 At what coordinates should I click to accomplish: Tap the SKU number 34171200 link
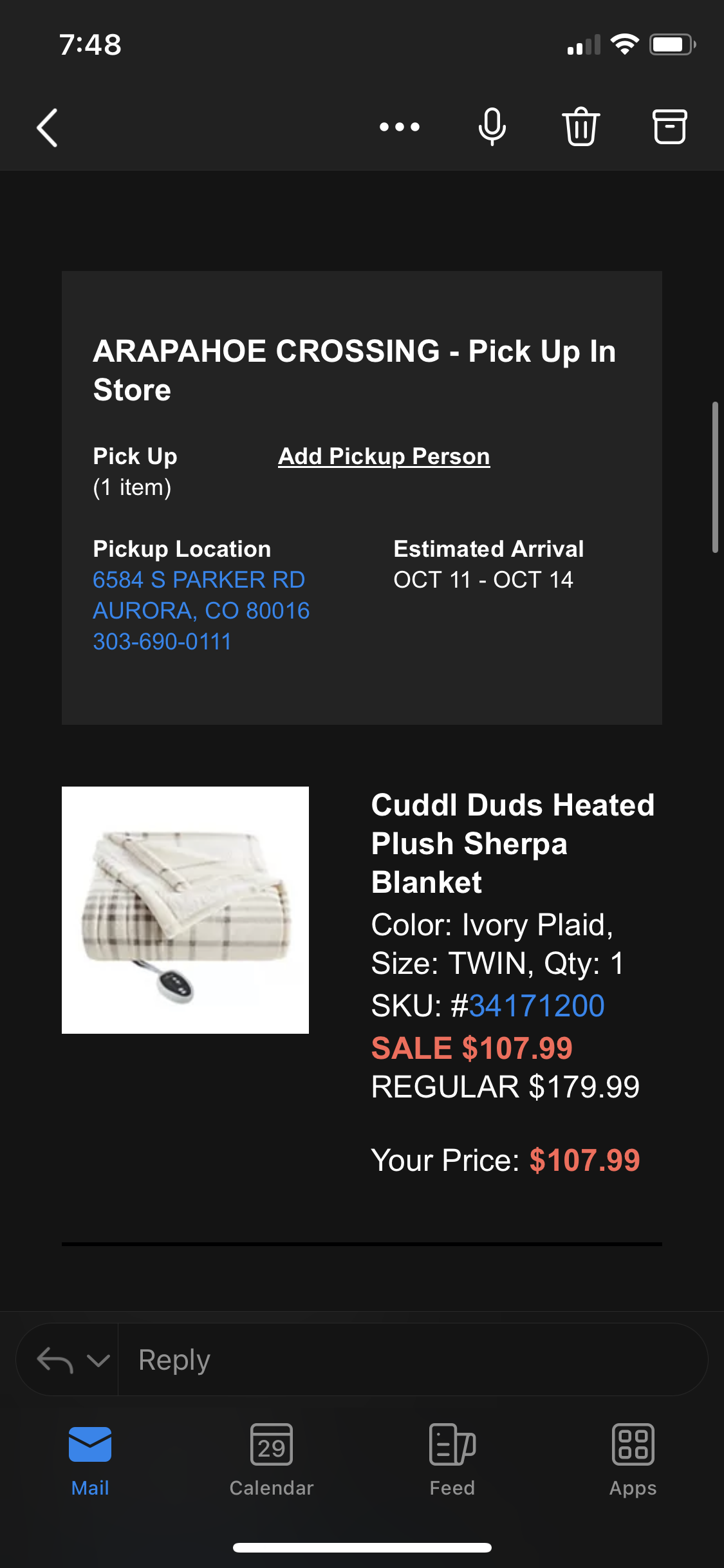pyautogui.click(x=537, y=1005)
